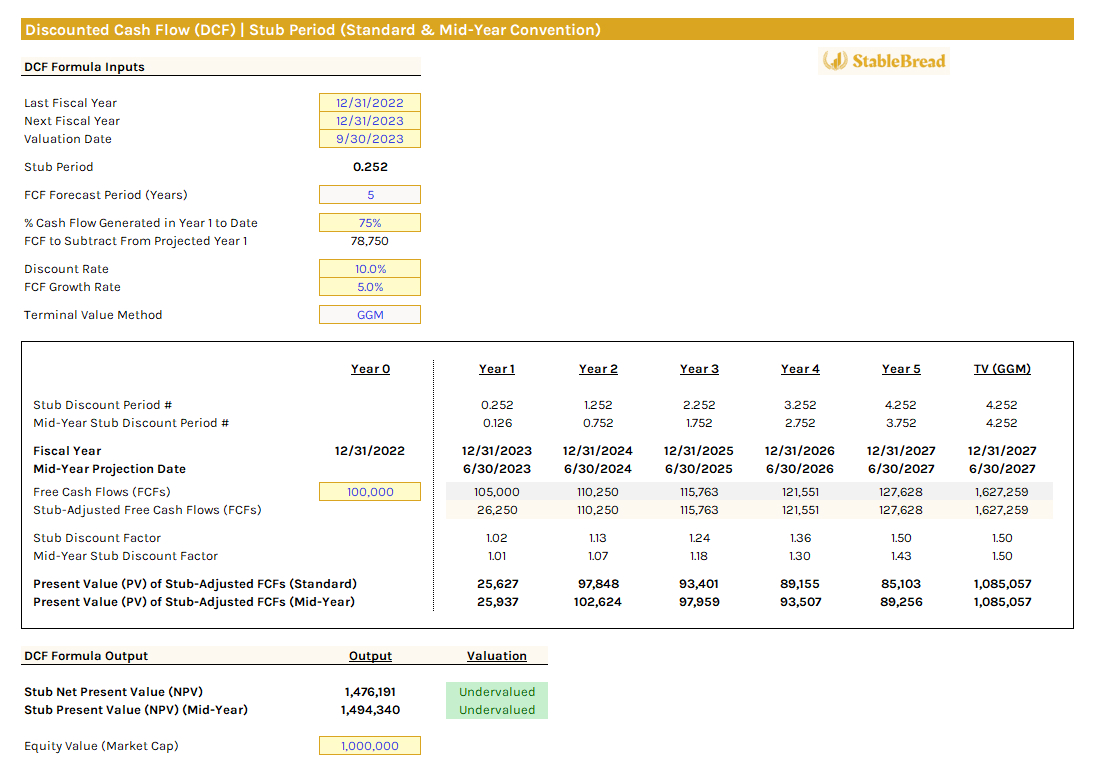
Task: Click the Stub Period value 0.252
Action: pos(370,166)
